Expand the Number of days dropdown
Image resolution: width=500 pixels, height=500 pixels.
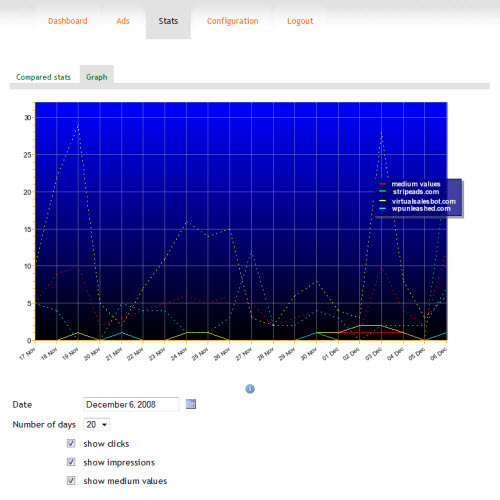coord(96,424)
